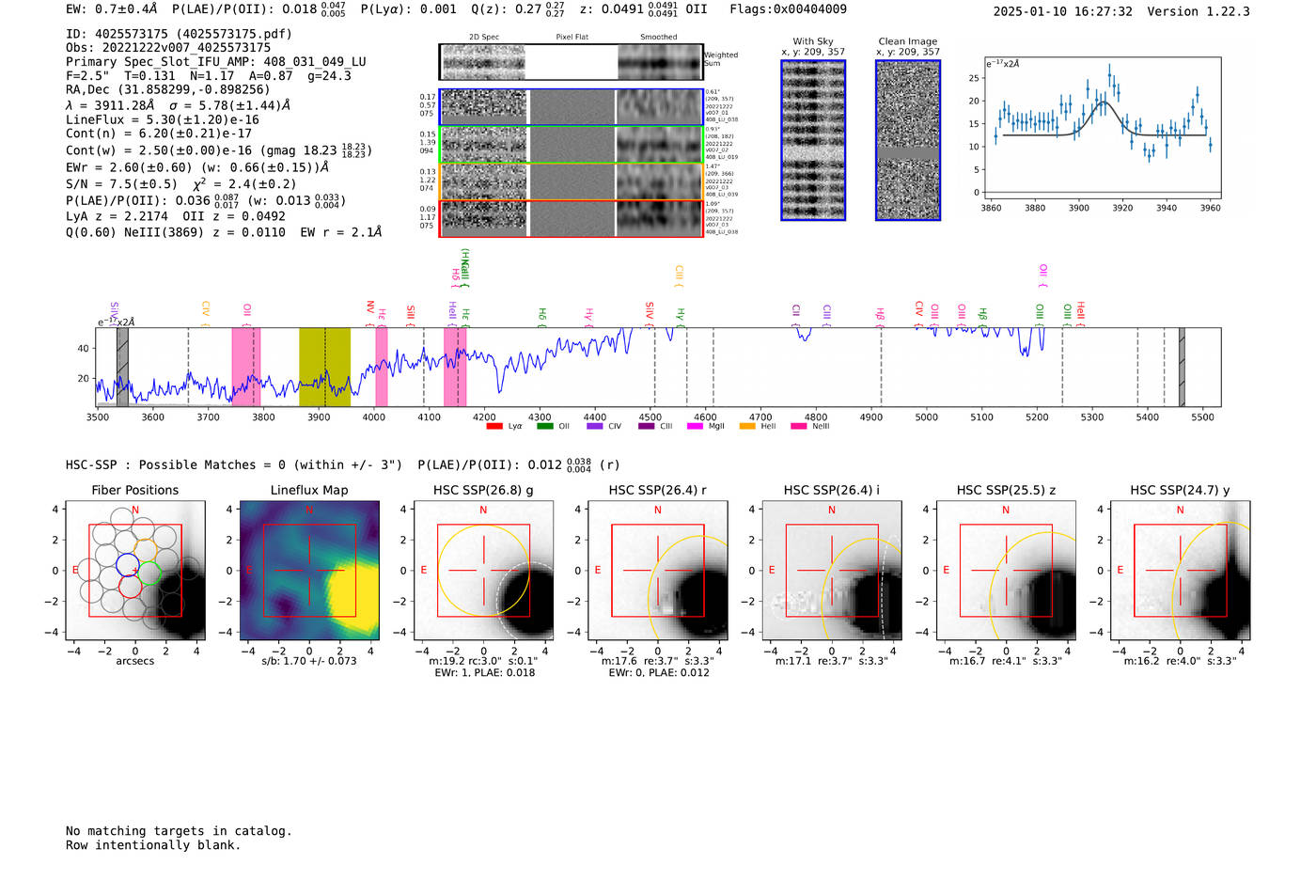Screen dimensions: 1316x896
Task: Select the green-bordered 2D spectrum row
Action: (x=572, y=144)
